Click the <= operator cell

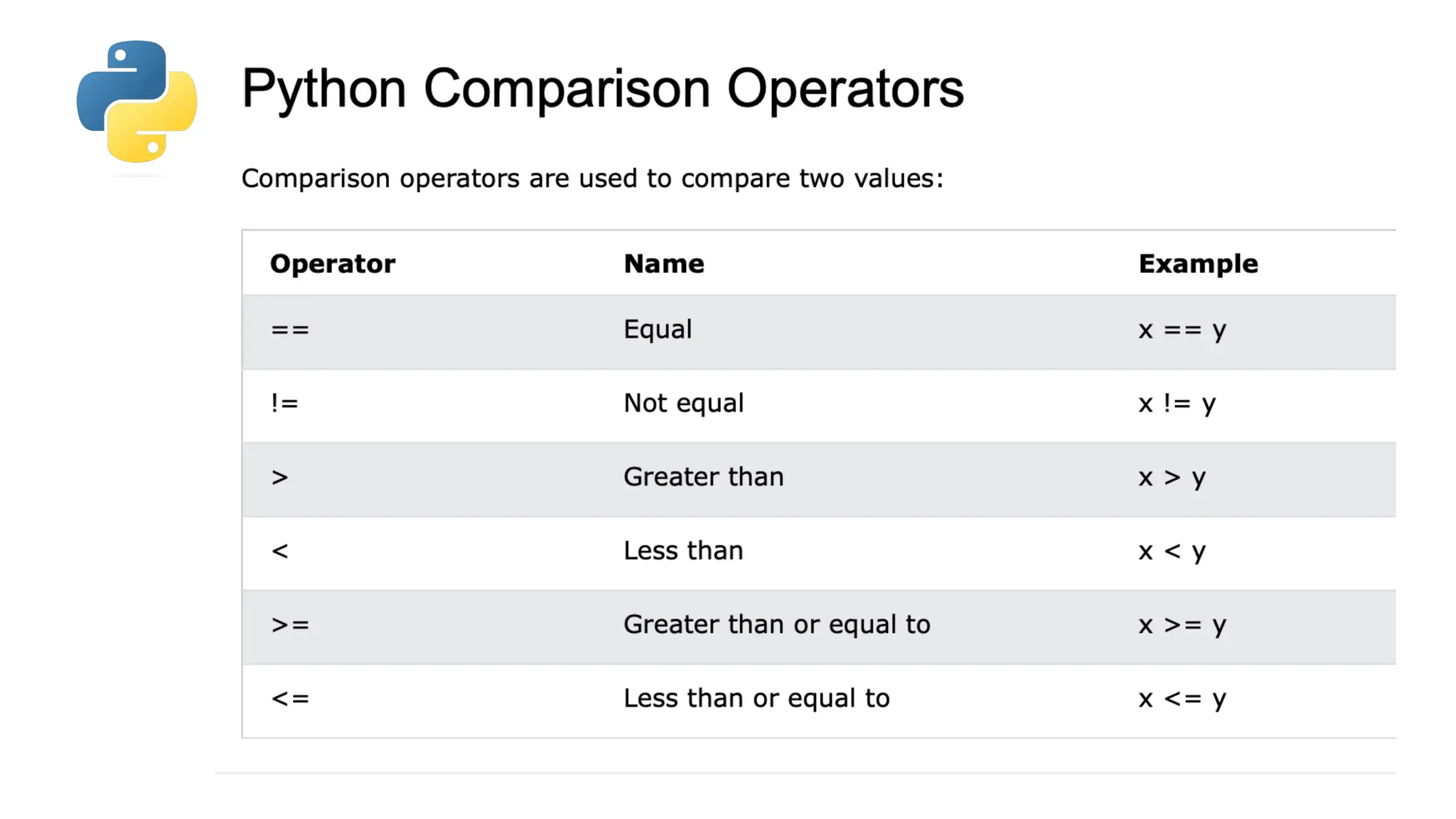tap(290, 699)
